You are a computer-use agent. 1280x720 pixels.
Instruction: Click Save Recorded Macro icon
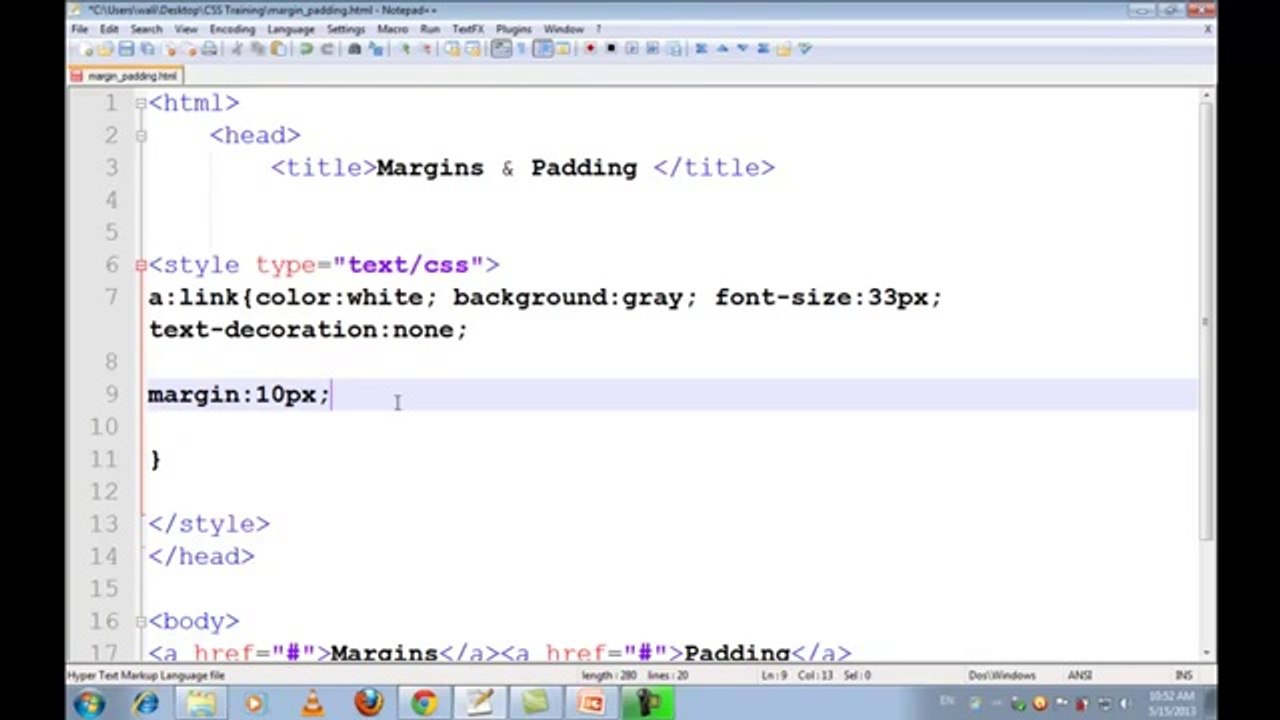coord(674,48)
